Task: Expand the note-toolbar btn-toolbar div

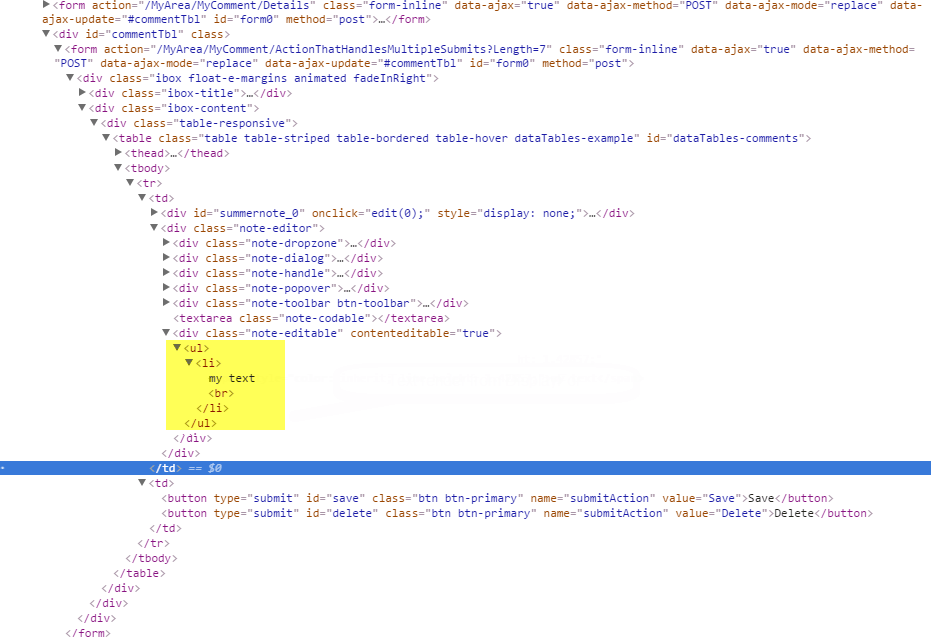Action: coord(168,303)
